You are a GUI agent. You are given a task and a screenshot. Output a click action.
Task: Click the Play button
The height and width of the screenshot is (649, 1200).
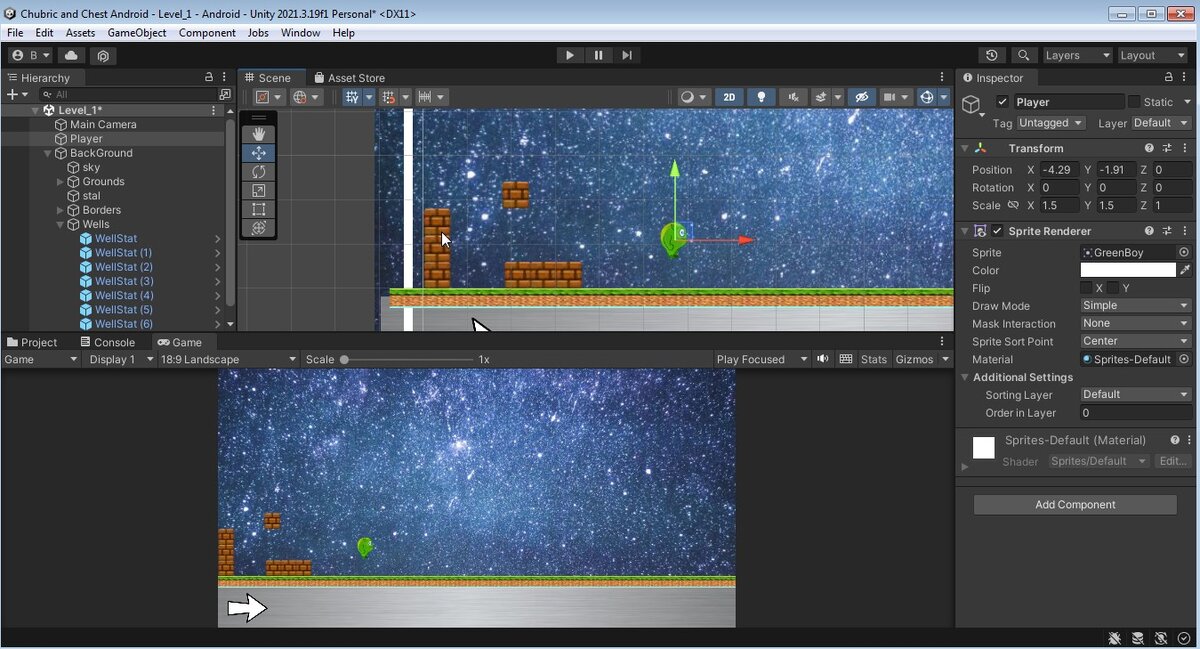570,56
